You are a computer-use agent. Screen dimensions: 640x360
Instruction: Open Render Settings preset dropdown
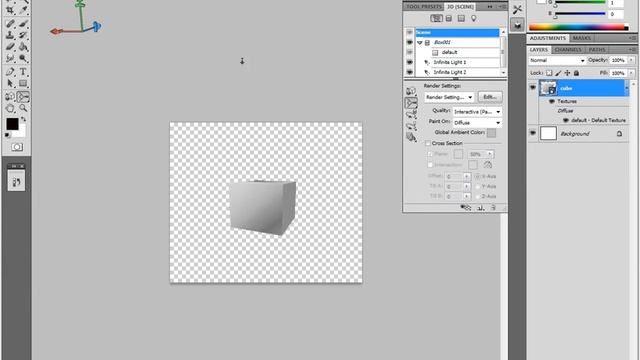point(449,97)
